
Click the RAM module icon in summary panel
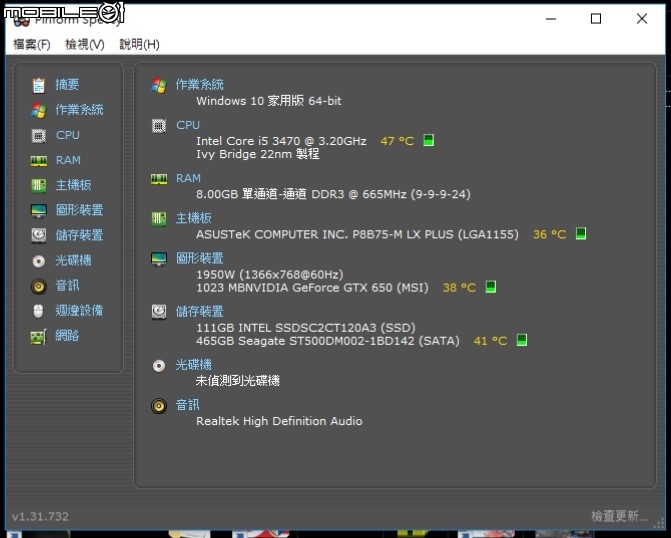tap(159, 179)
